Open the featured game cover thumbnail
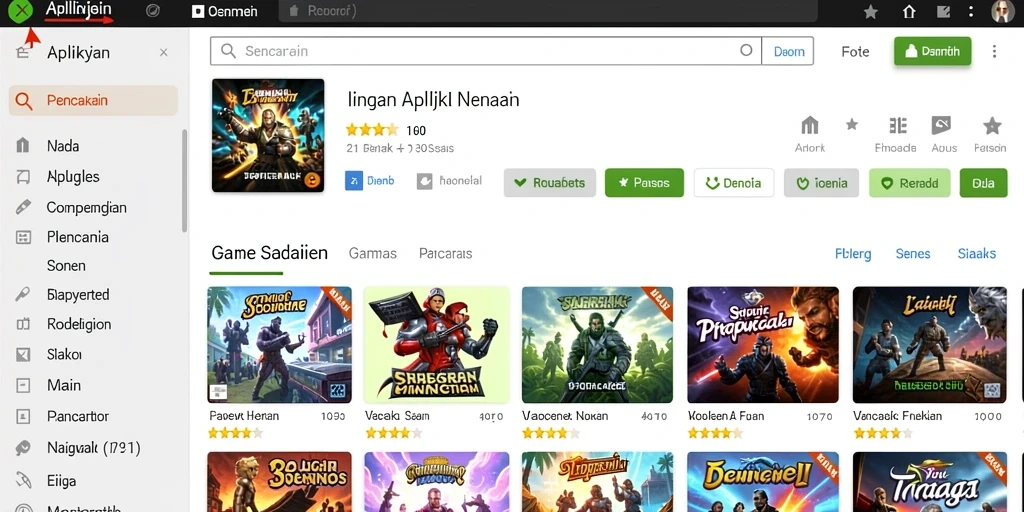This screenshot has height=512, width=1024. tap(268, 135)
